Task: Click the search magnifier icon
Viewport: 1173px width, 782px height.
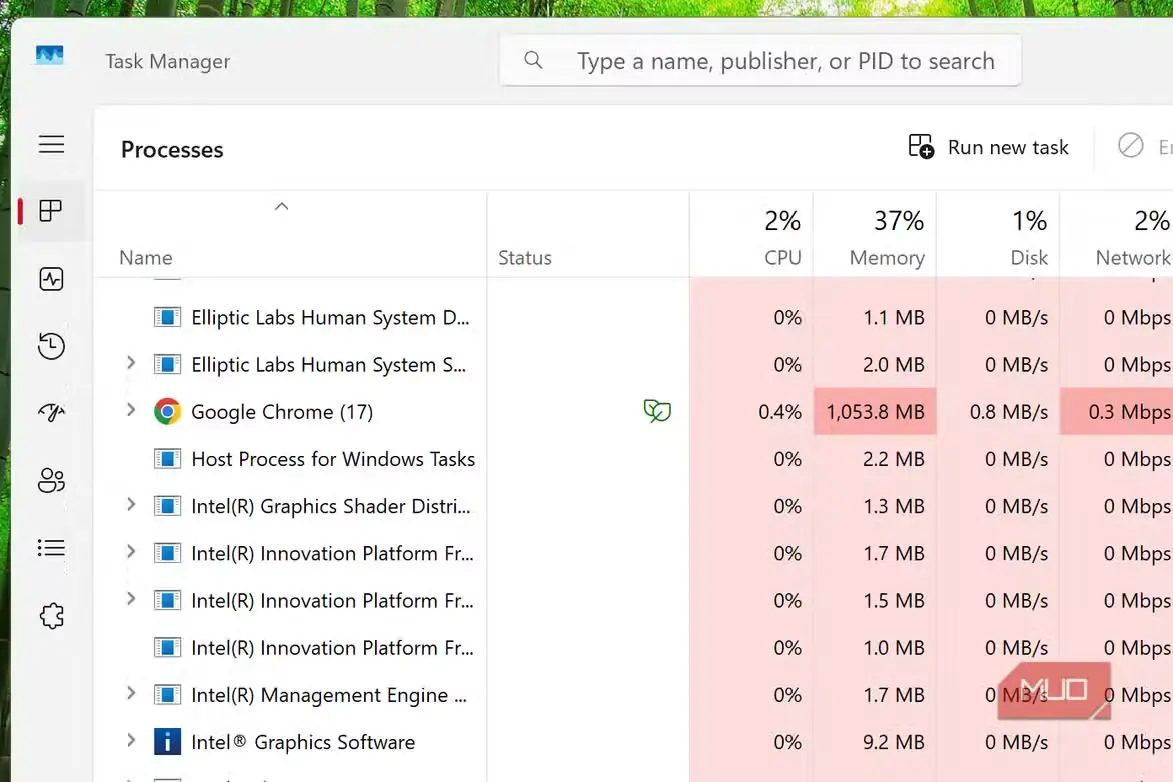Action: point(533,60)
